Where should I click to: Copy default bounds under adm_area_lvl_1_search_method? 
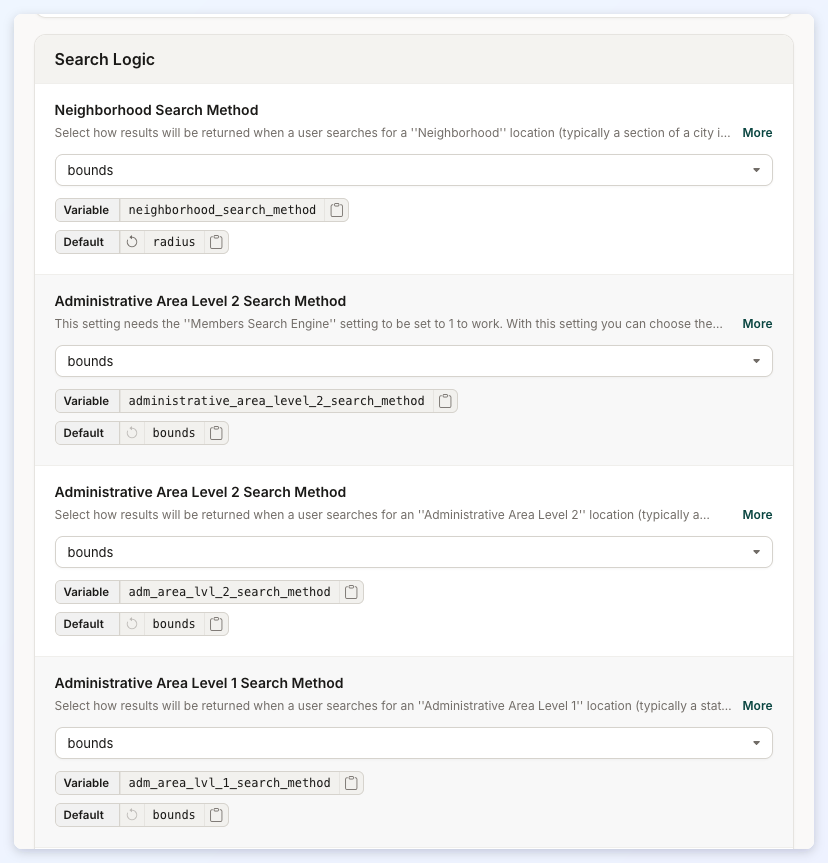point(216,815)
